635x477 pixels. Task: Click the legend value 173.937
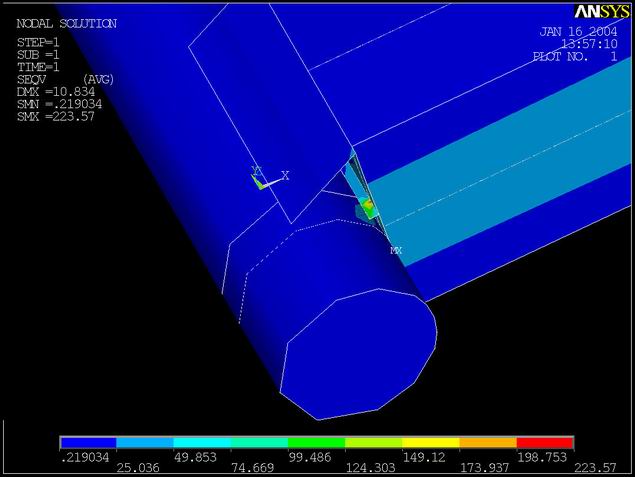(x=485, y=468)
